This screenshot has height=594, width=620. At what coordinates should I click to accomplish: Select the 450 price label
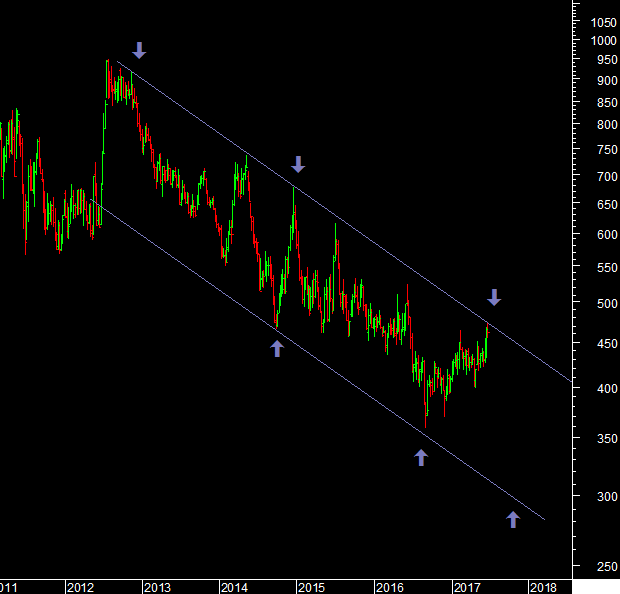pos(607,344)
